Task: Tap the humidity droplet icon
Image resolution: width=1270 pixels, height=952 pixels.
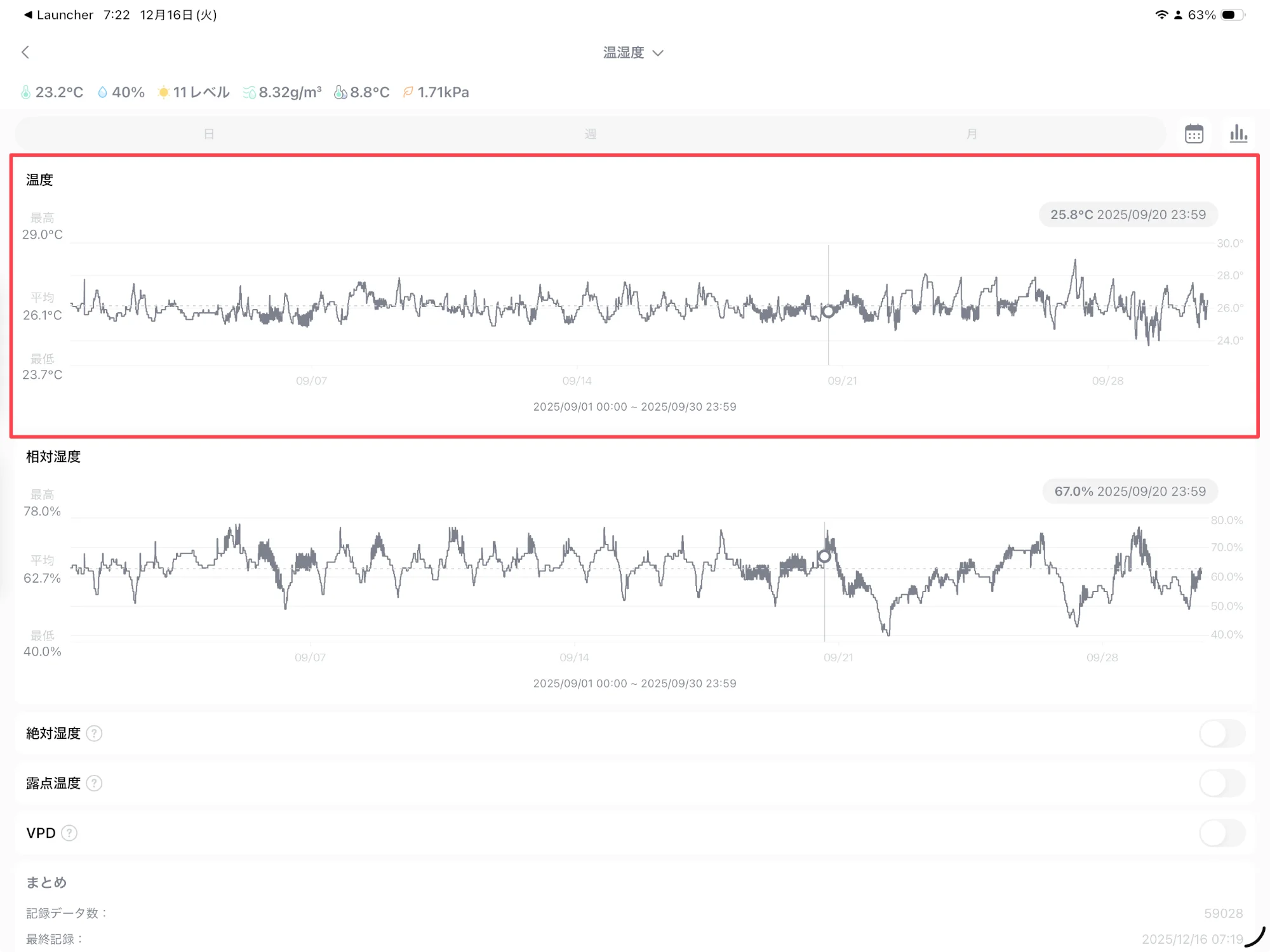Action: click(102, 93)
